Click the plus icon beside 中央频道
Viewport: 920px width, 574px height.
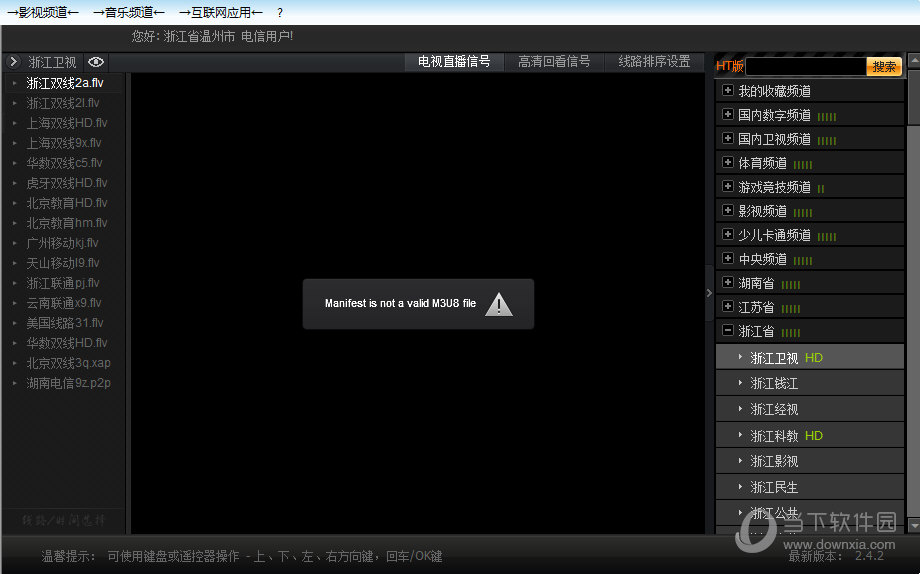[x=728, y=259]
